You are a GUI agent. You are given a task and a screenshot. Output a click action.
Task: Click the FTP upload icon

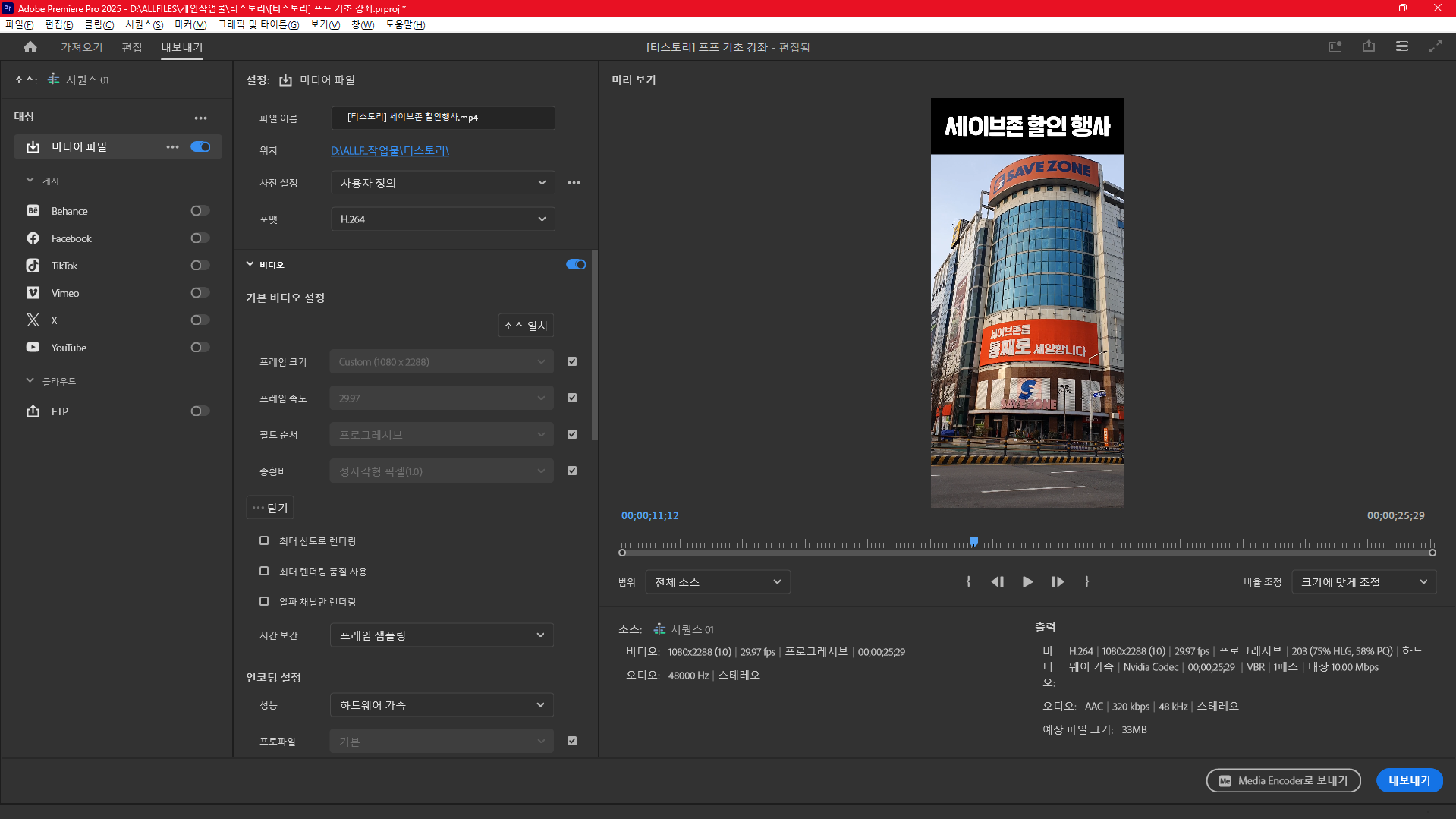[x=33, y=411]
